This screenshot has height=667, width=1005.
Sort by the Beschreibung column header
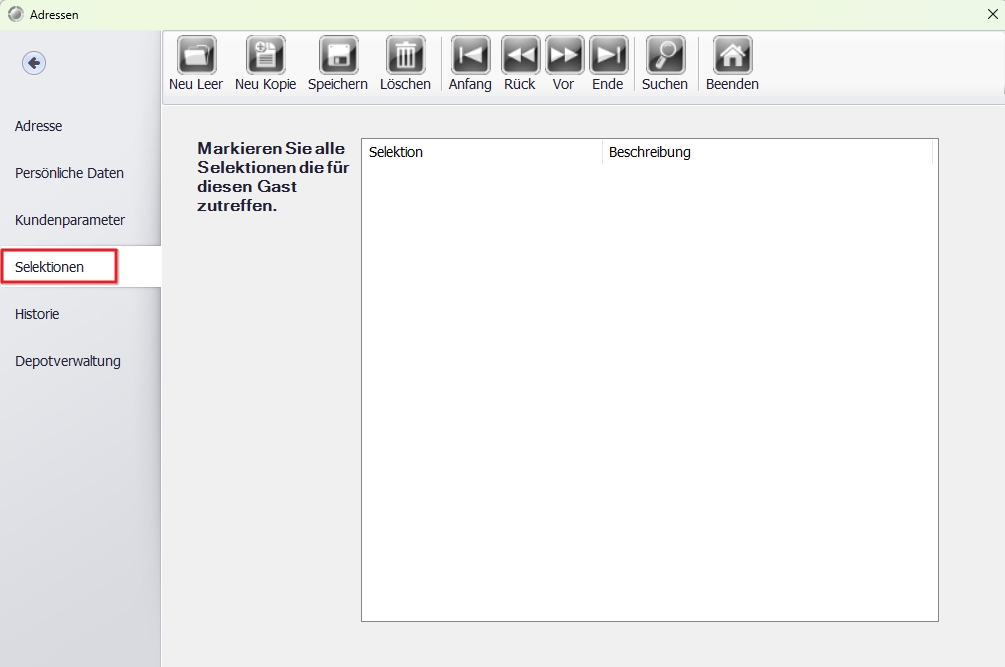pyautogui.click(x=767, y=152)
